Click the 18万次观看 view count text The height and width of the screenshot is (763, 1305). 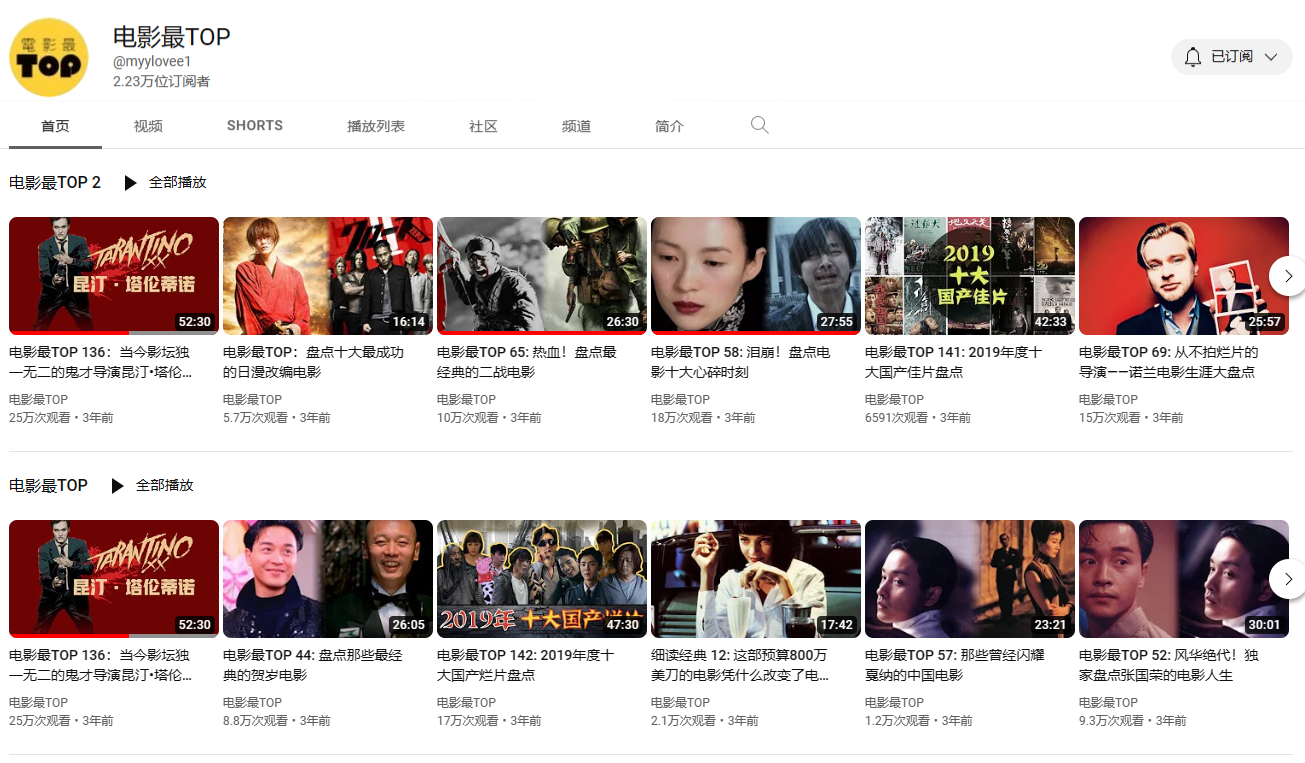[x=682, y=417]
